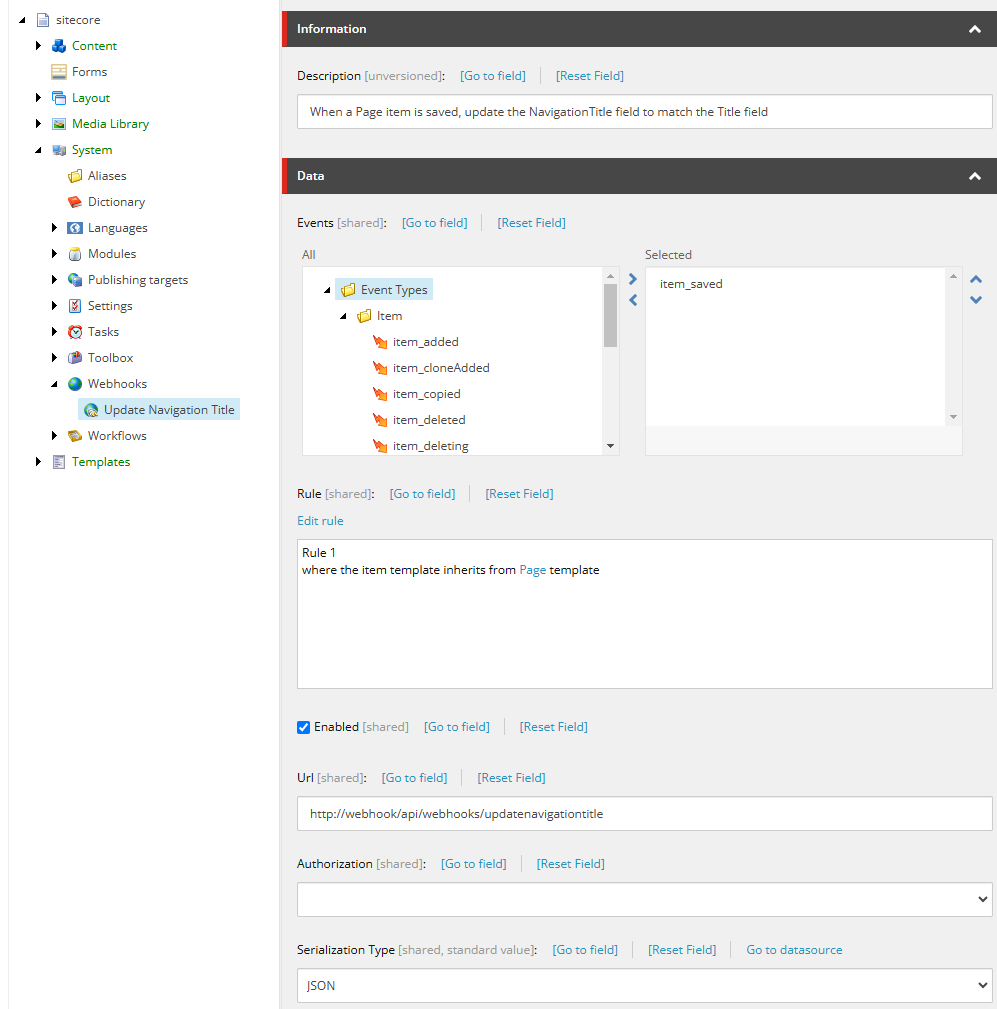Click the Publishing targets icon
Image resolution: width=997 pixels, height=1009 pixels.
(75, 280)
